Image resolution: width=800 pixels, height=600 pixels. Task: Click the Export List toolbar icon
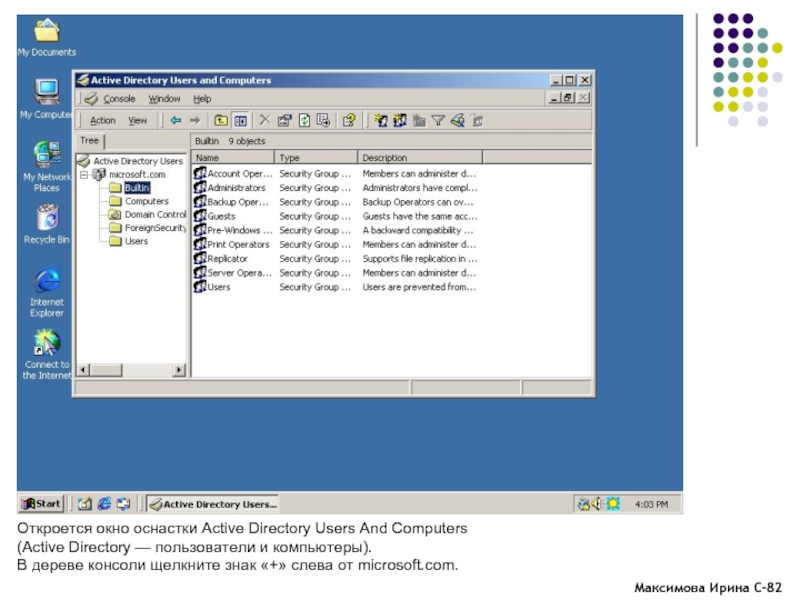322,120
